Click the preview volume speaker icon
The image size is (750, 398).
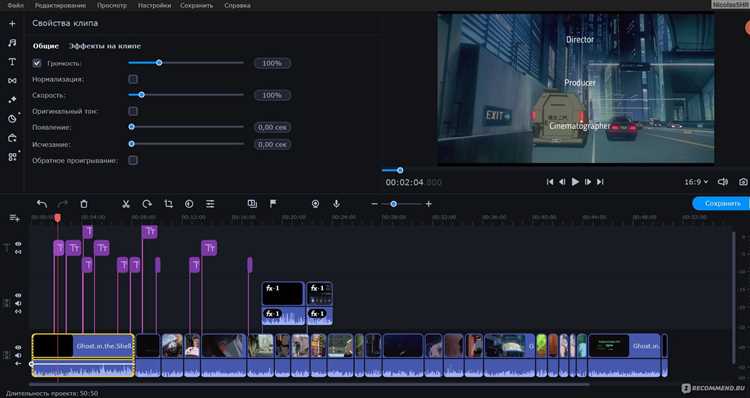click(723, 182)
